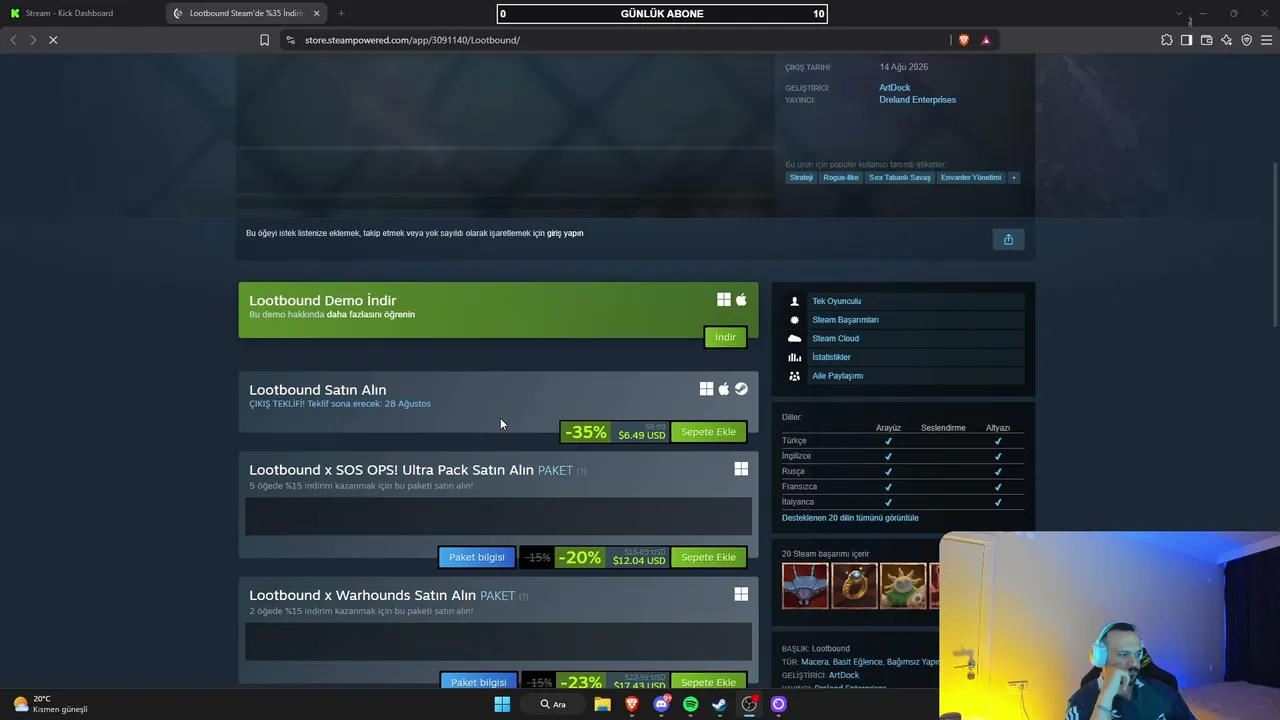Select the Rogue-like tag
Screen dimensions: 1280x720
tap(841, 178)
